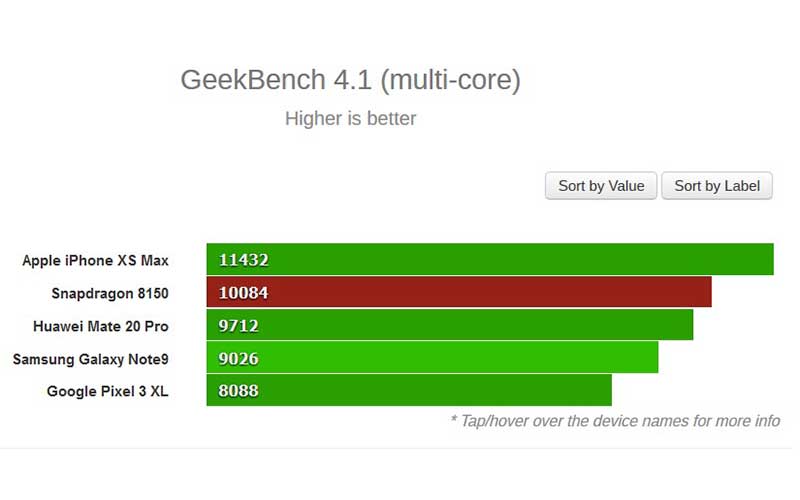Click the 10084 score value
800x500 pixels.
pyautogui.click(x=243, y=293)
